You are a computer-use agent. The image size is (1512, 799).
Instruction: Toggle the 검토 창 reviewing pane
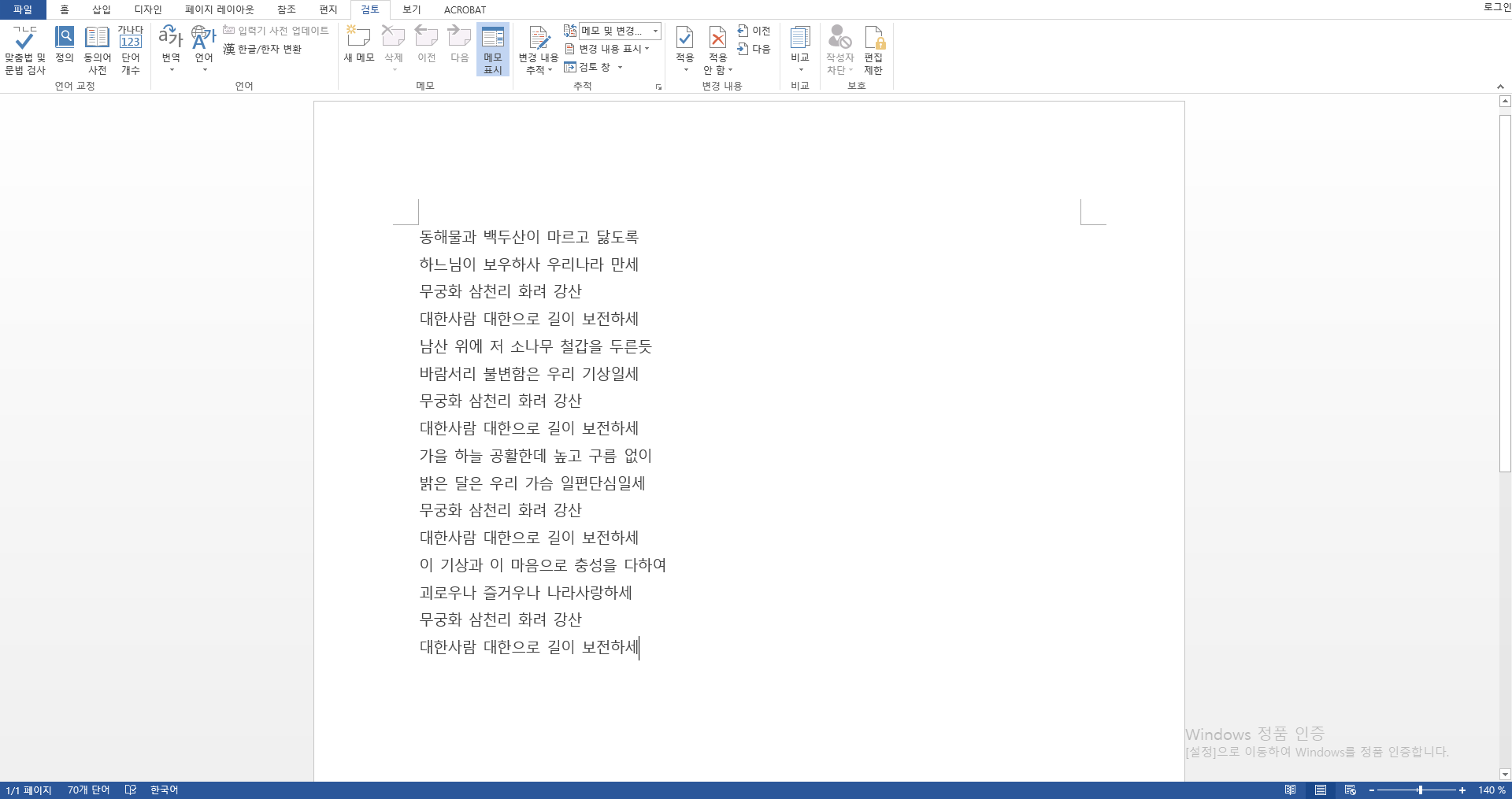[587, 67]
